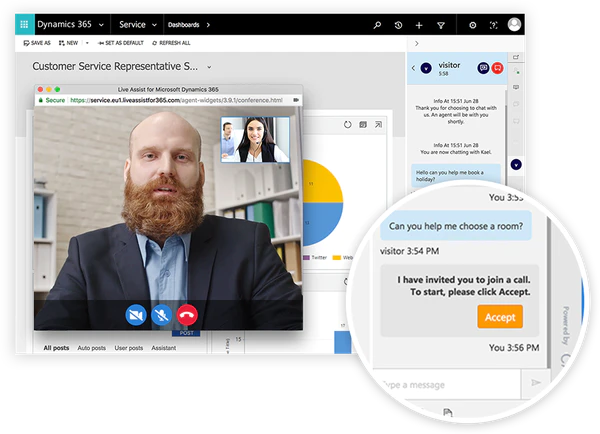Click the yellow pie chart slice

(x=324, y=181)
